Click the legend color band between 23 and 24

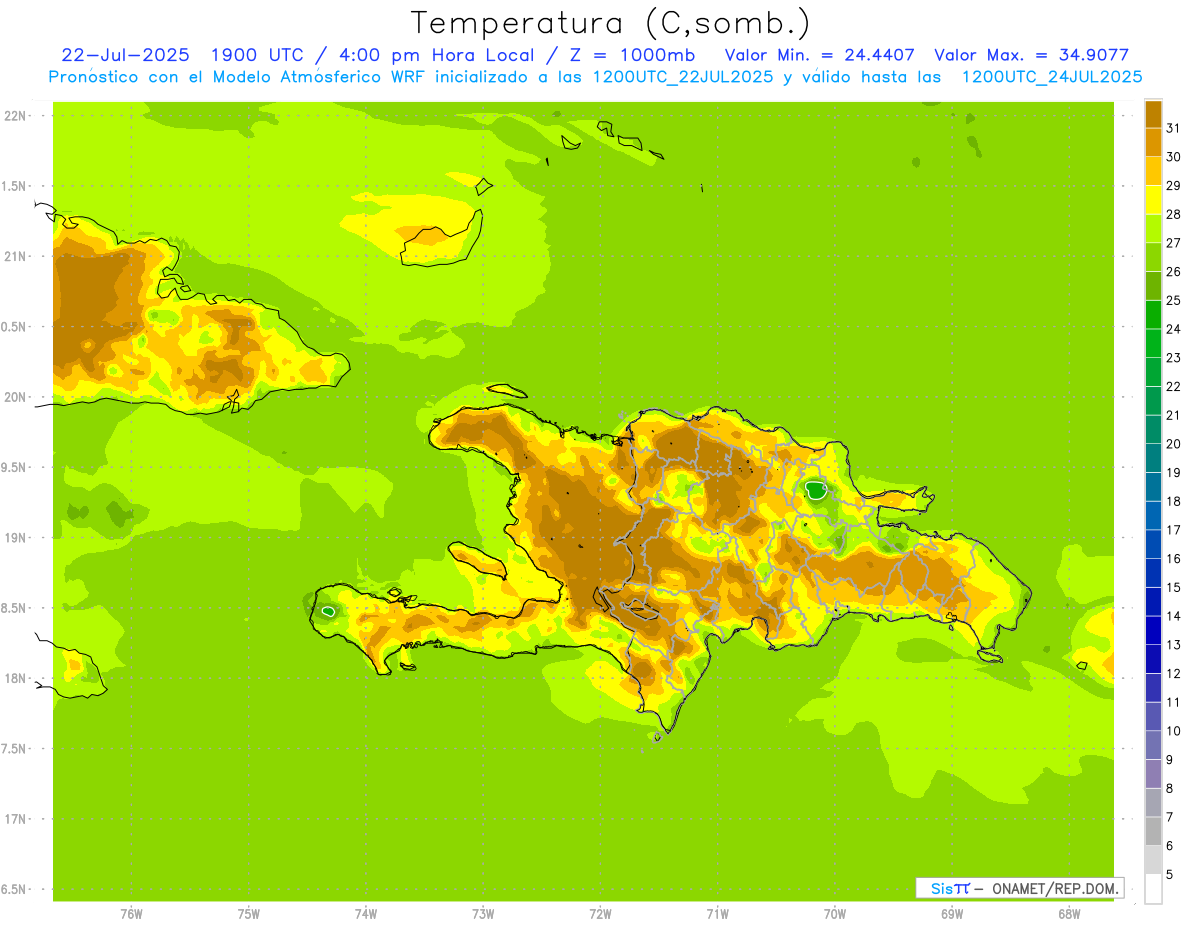point(1153,343)
